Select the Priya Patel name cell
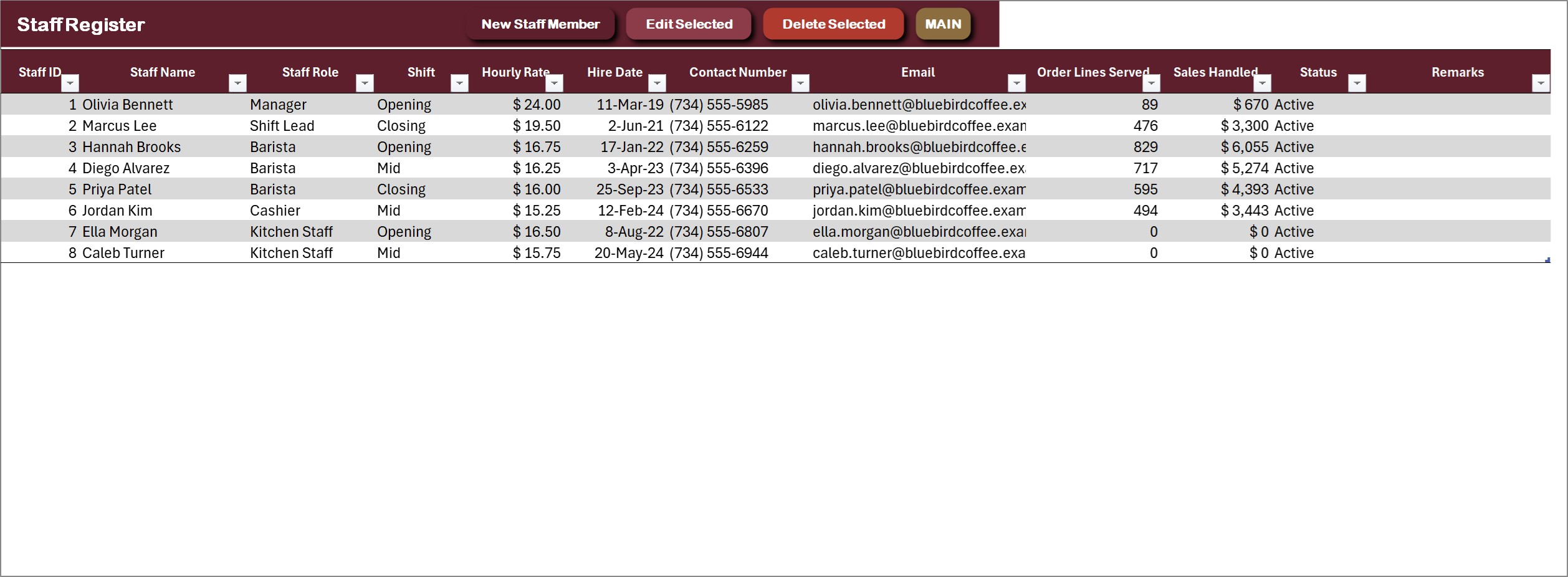The image size is (1568, 577). 163,189
